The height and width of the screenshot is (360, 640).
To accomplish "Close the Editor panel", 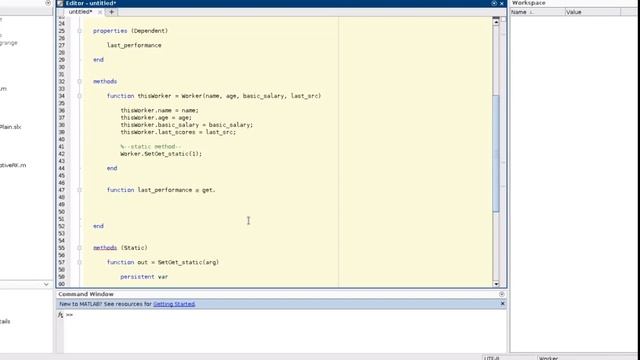I will click(x=502, y=3).
